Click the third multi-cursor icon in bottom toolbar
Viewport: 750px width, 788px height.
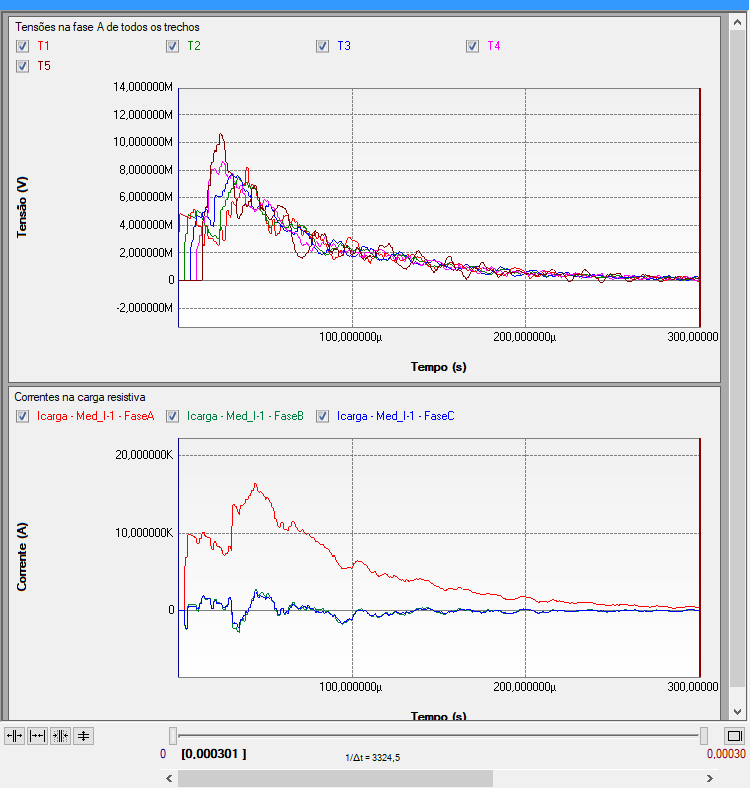tap(60, 736)
